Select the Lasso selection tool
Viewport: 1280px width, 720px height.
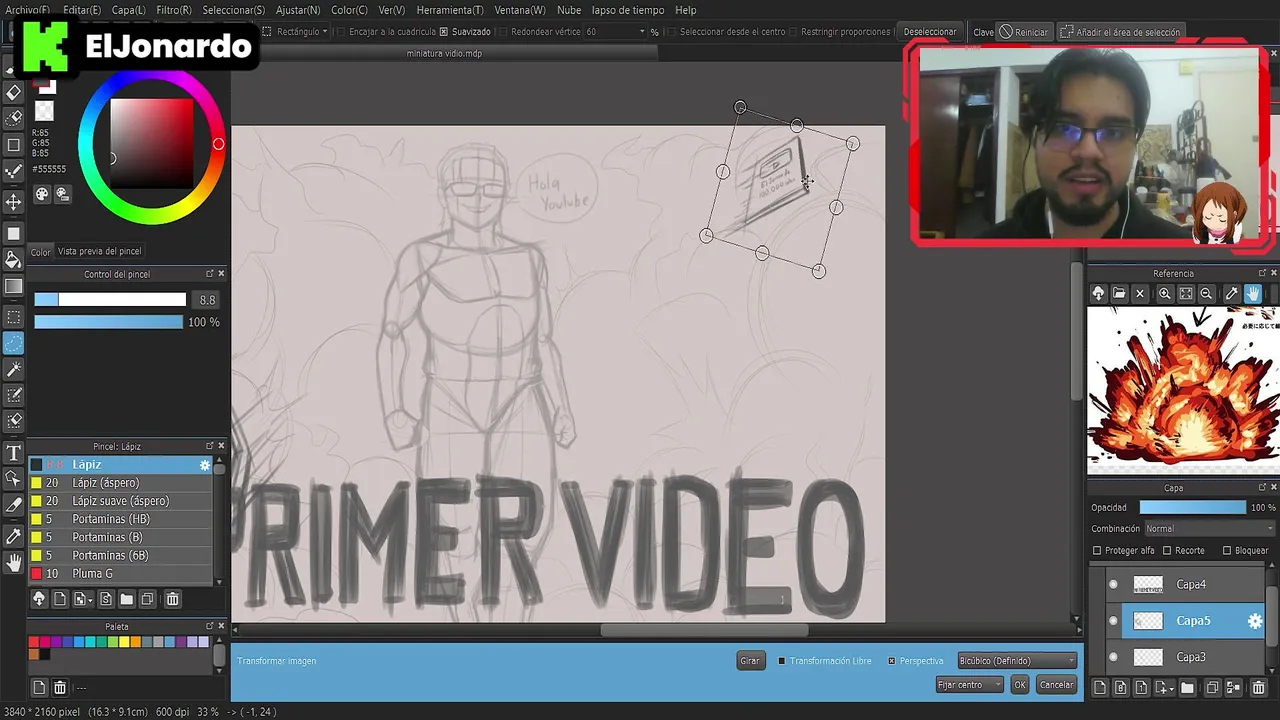pos(14,343)
